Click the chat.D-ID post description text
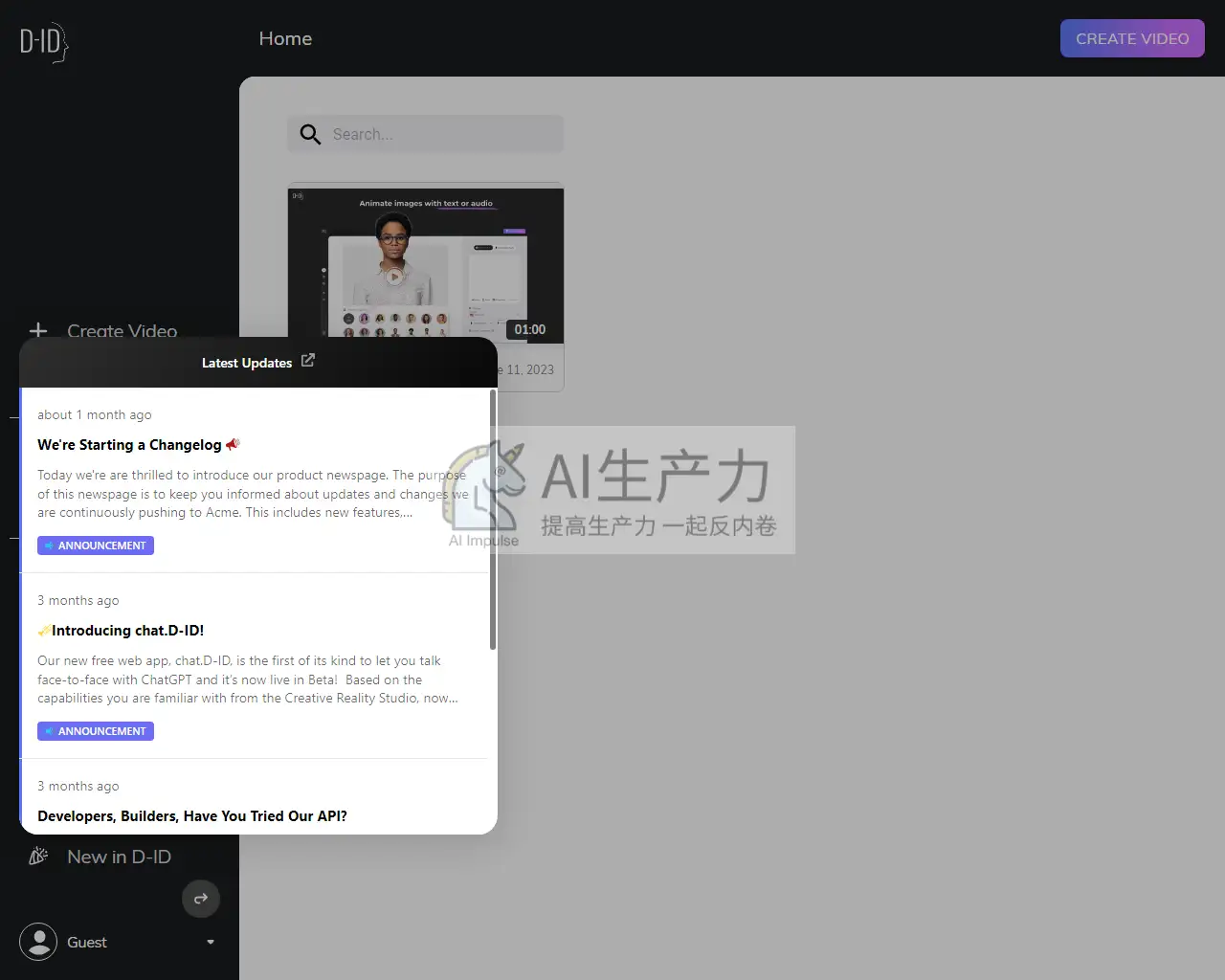Viewport: 1225px width, 980px height. pos(248,679)
